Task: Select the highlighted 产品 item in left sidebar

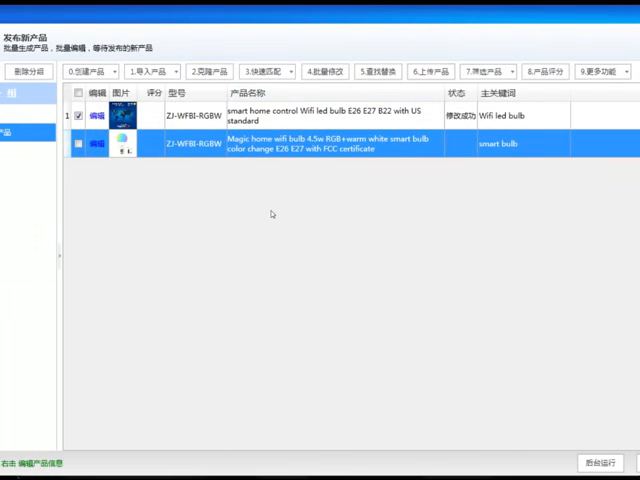Action: click(28, 133)
